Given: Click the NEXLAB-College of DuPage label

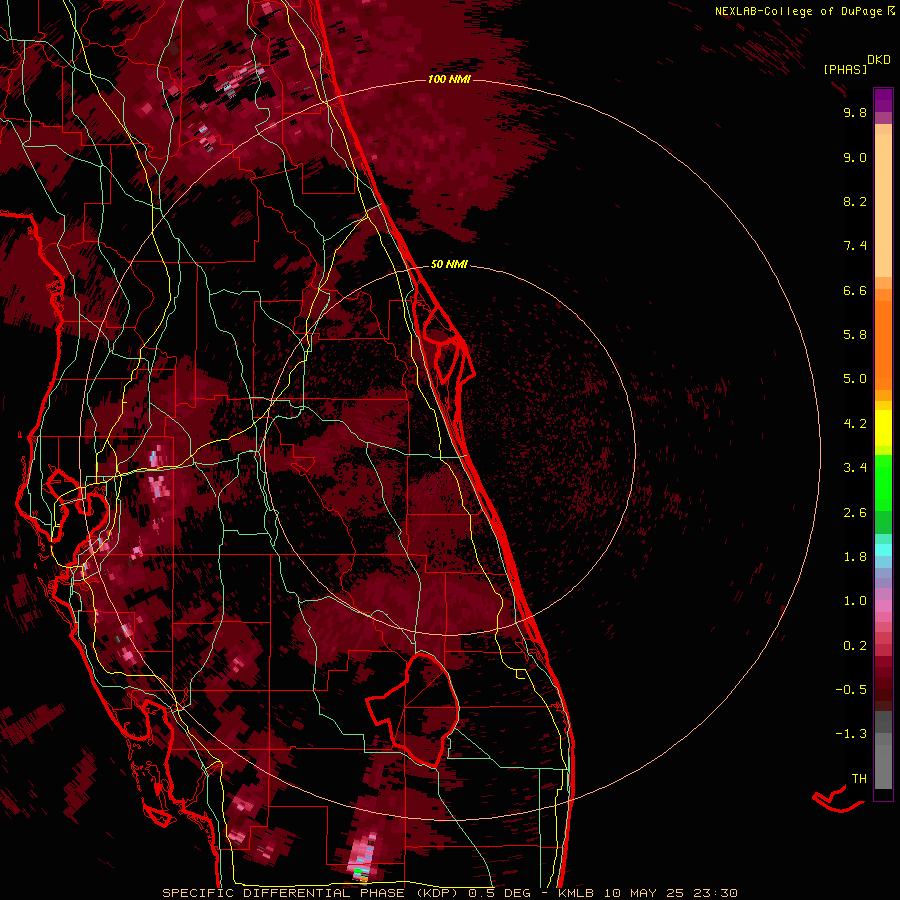Looking at the screenshot, I should (x=798, y=11).
